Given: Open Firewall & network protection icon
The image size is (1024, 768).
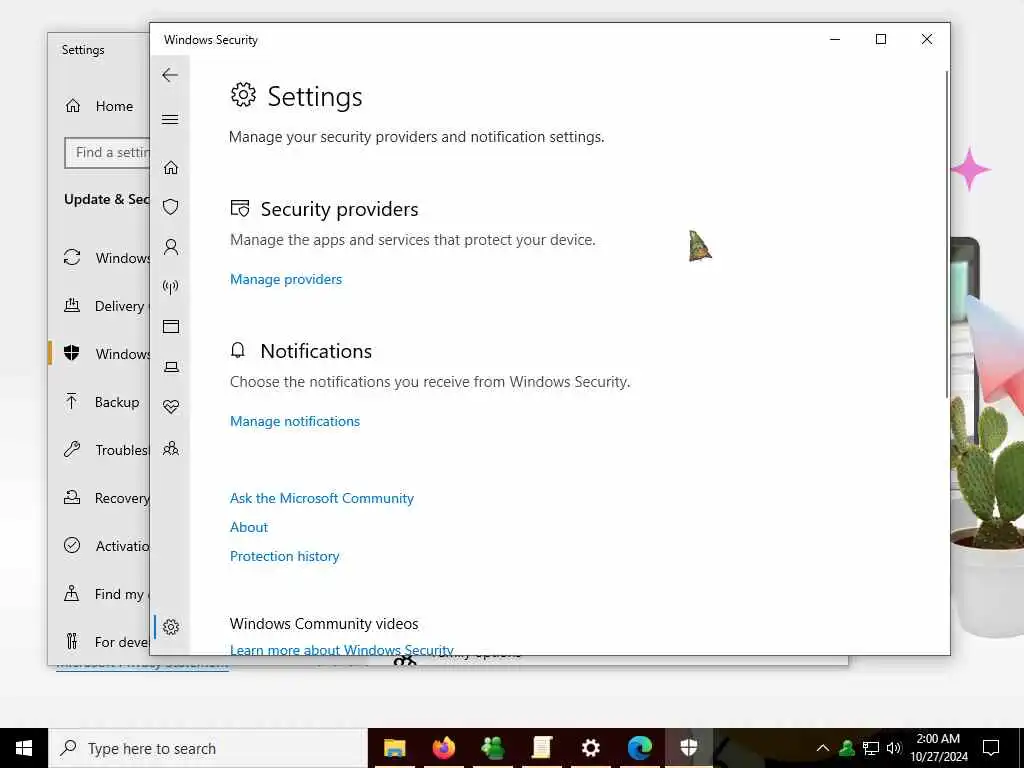Looking at the screenshot, I should click(x=170, y=287).
